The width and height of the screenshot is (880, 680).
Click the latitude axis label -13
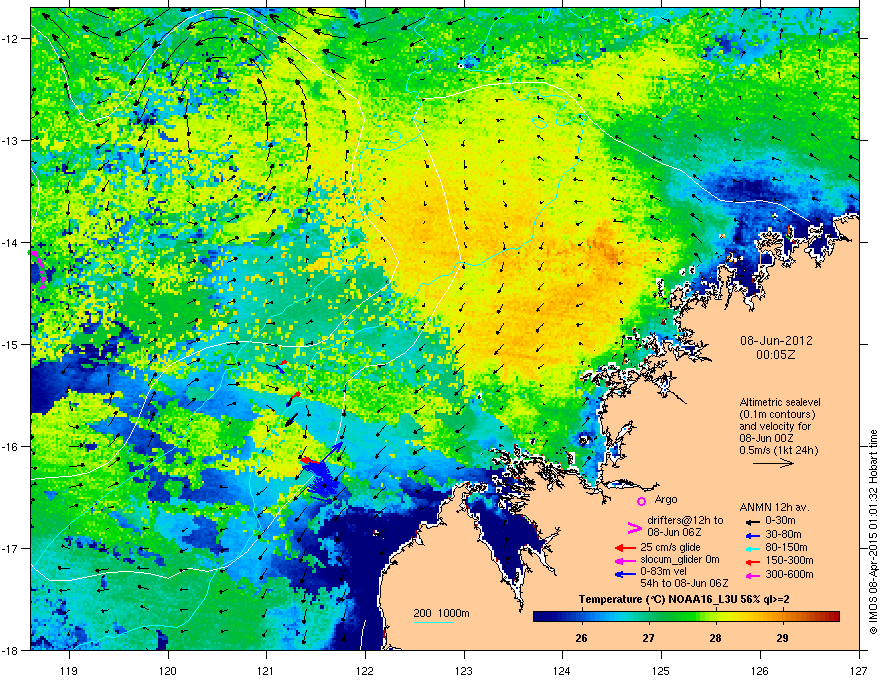(10, 140)
